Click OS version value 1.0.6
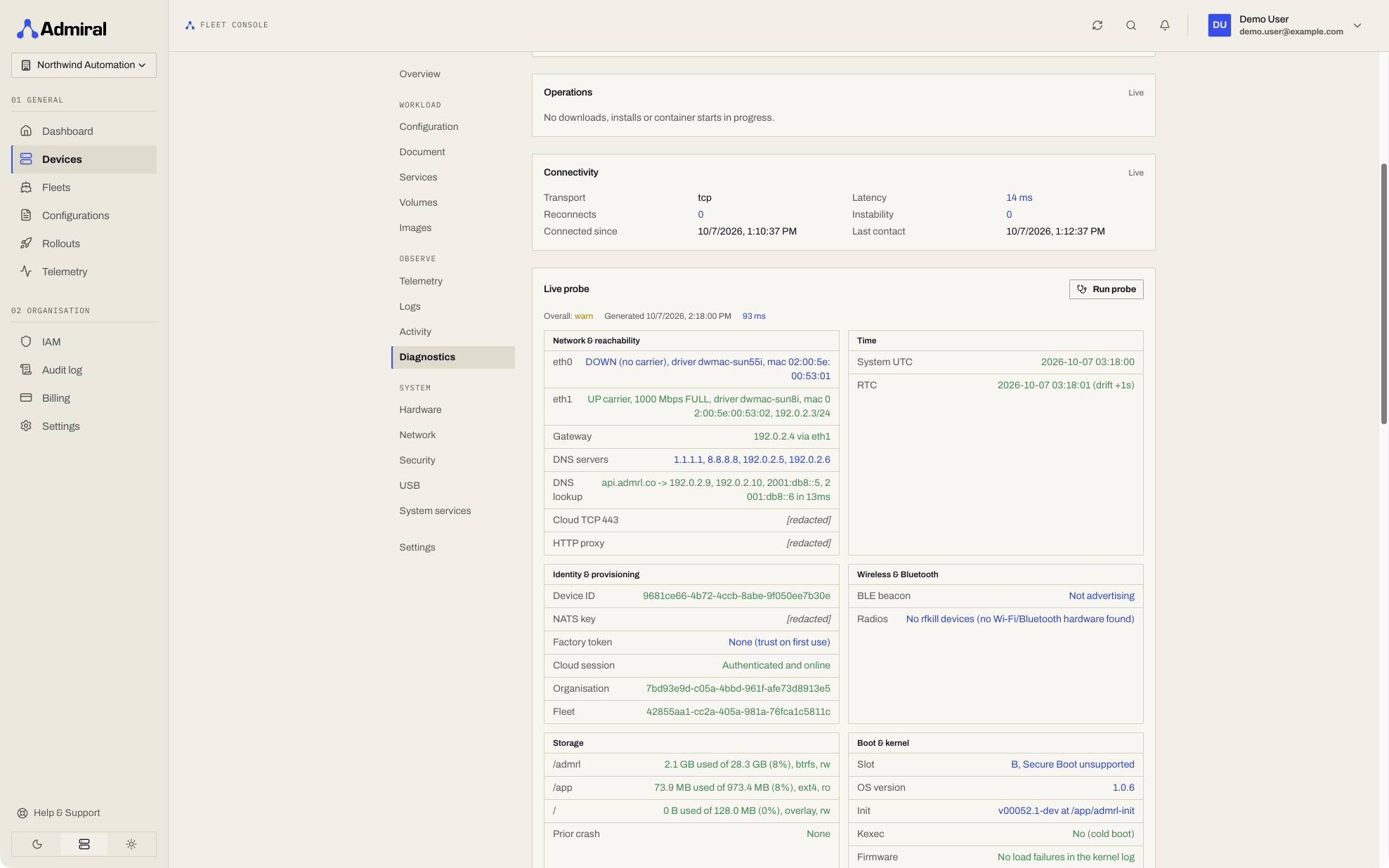Screen dimensions: 1389x868 [1123, 788]
